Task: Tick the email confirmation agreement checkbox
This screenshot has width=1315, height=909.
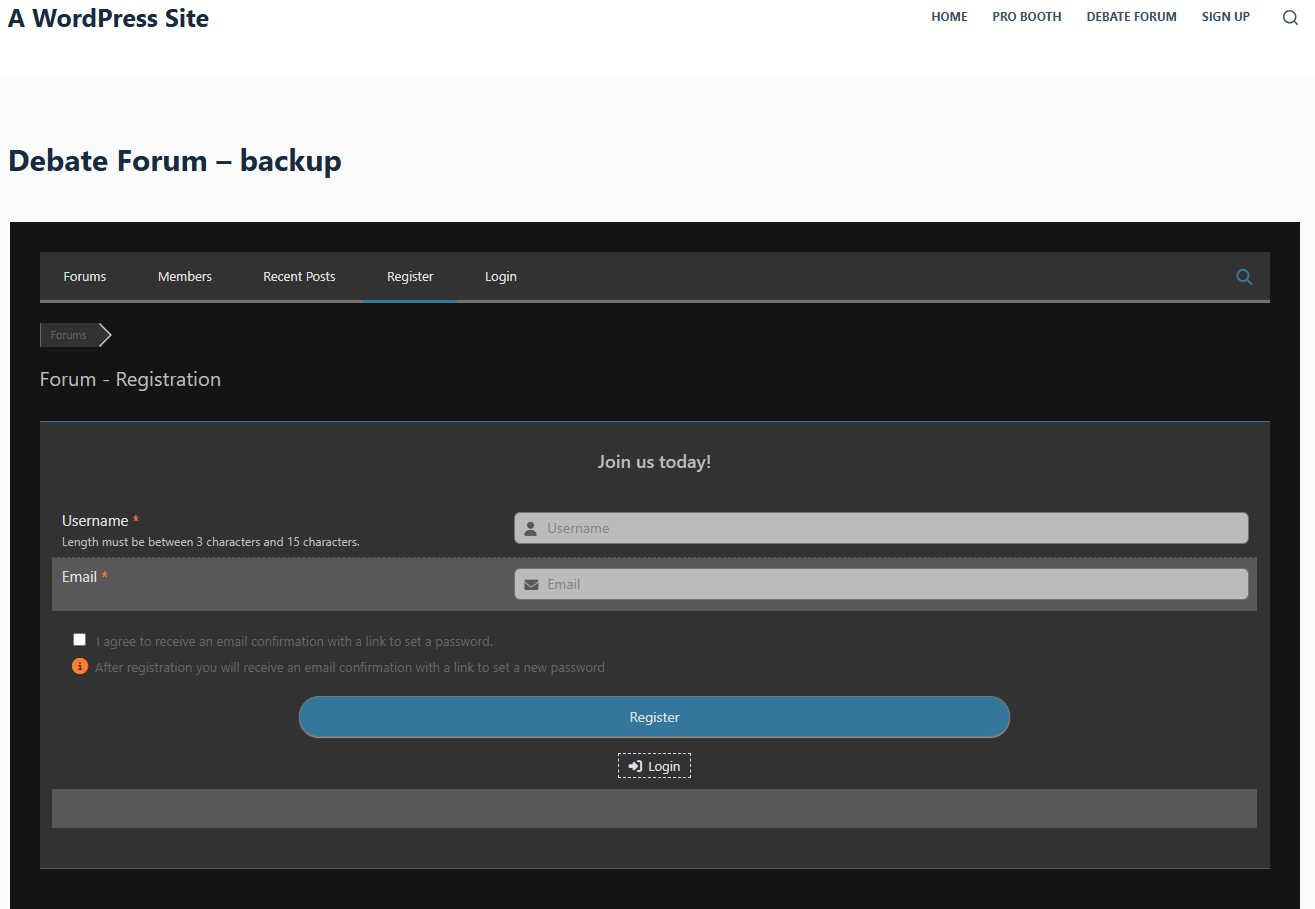Action: (80, 640)
